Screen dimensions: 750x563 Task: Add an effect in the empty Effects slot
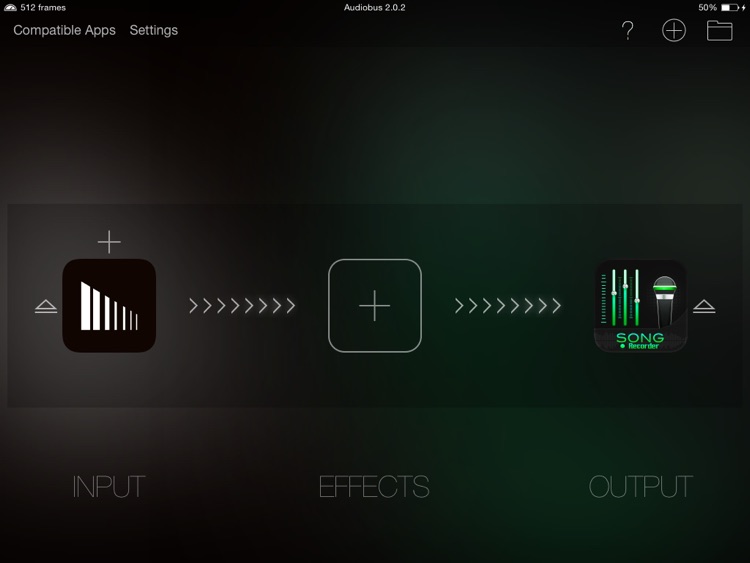(x=375, y=306)
